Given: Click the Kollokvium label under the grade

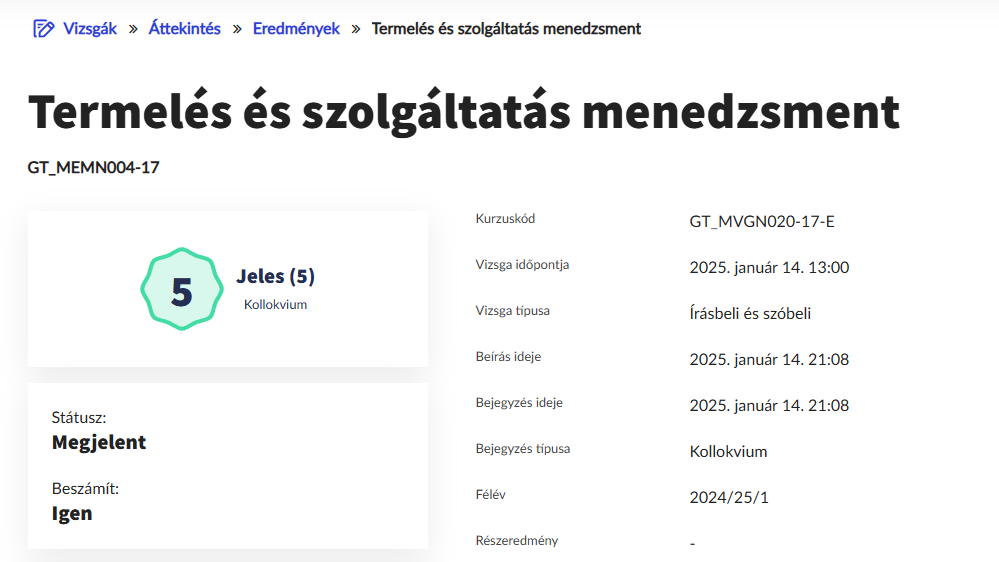Looking at the screenshot, I should (275, 304).
